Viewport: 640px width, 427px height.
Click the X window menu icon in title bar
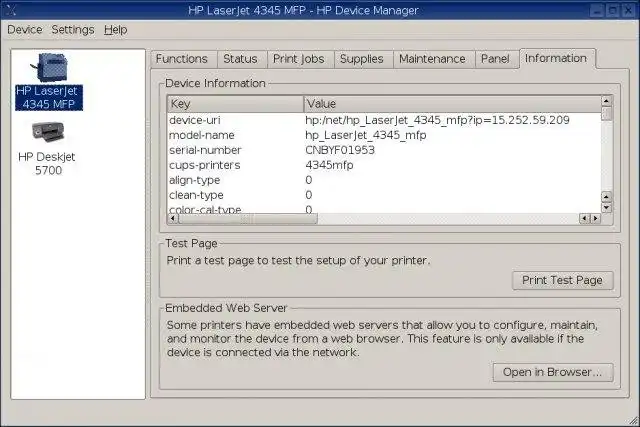click(11, 10)
